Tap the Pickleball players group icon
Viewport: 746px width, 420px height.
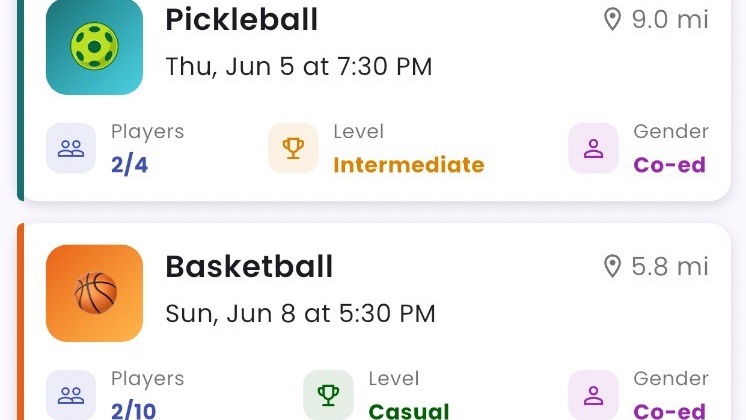[71, 149]
